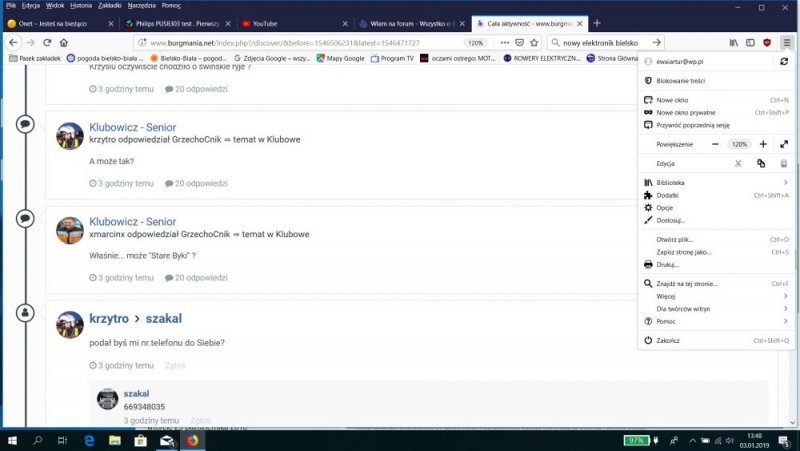Toggle the sidebar view button in the toolbar
This screenshot has height=451, width=800.
[749, 43]
